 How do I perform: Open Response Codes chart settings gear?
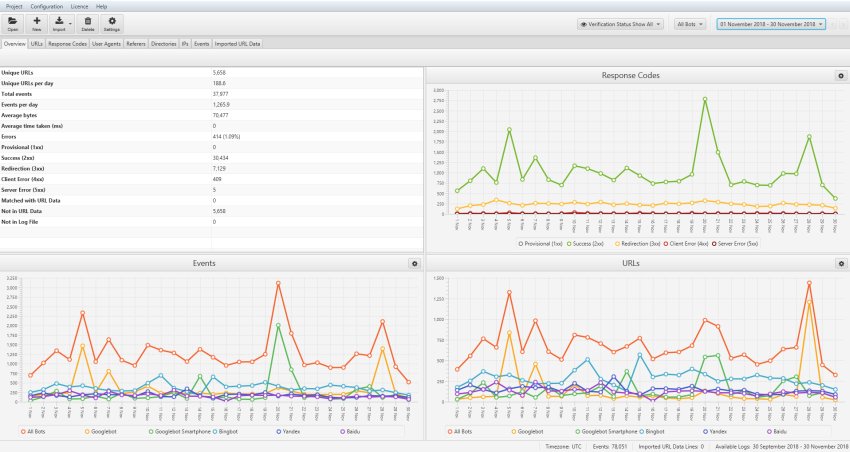840,75
